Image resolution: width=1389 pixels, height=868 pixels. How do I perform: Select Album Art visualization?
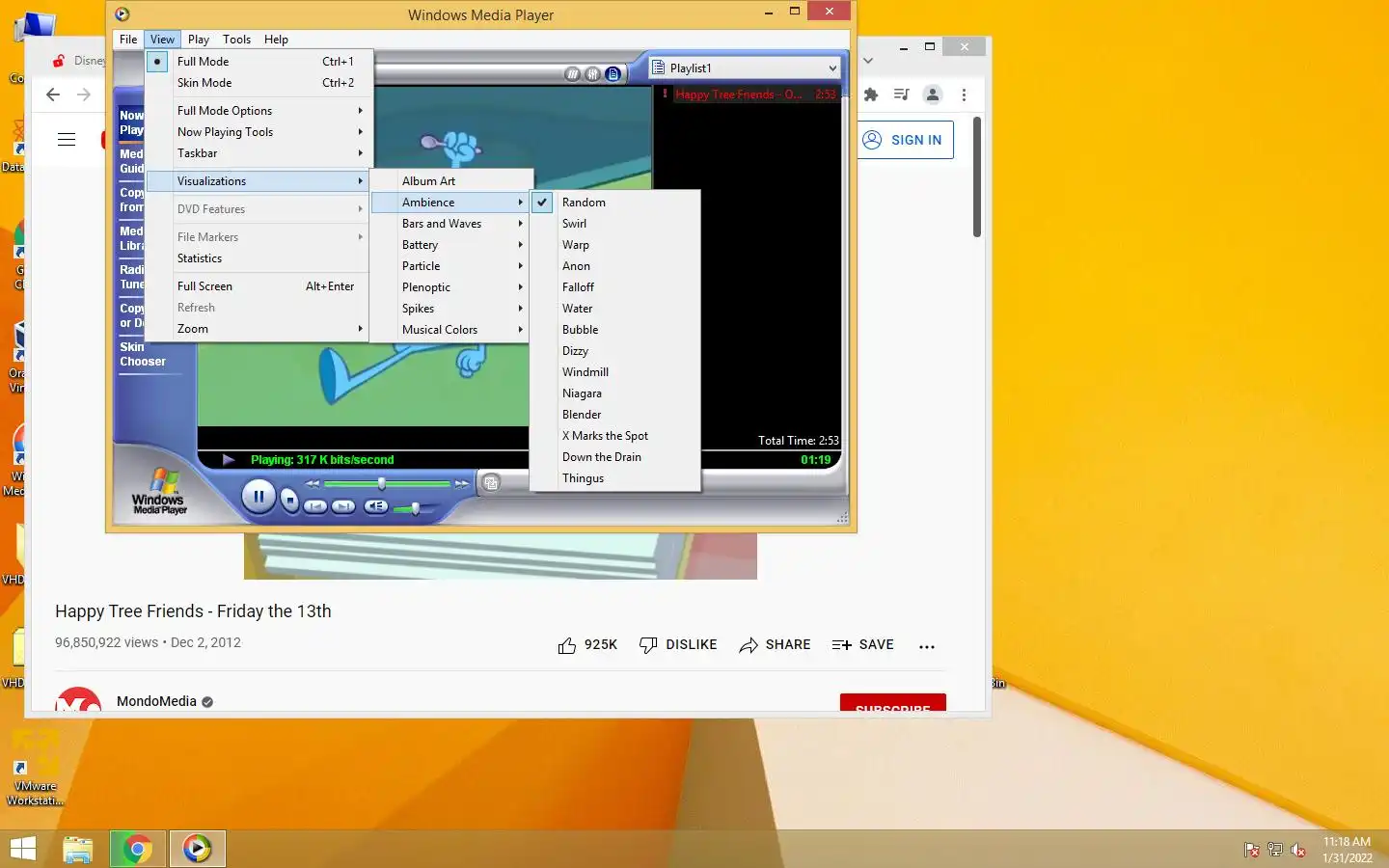[x=451, y=181]
